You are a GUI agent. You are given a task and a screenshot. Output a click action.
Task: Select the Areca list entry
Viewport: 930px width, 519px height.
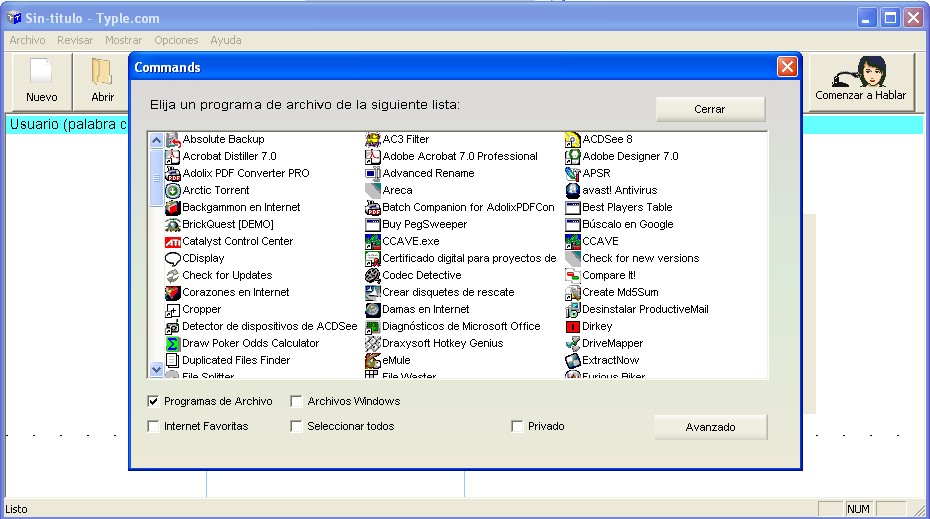pos(397,190)
